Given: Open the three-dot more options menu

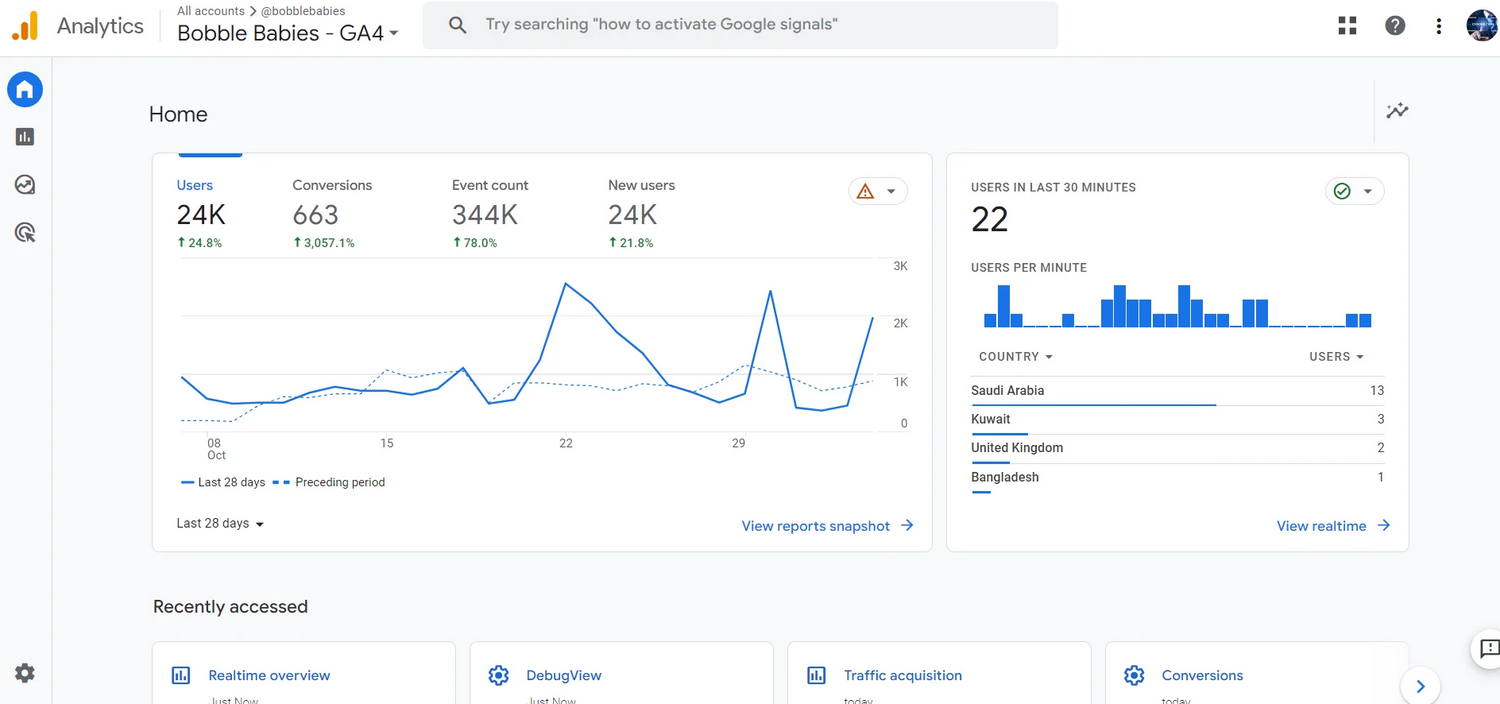Looking at the screenshot, I should click(1439, 26).
